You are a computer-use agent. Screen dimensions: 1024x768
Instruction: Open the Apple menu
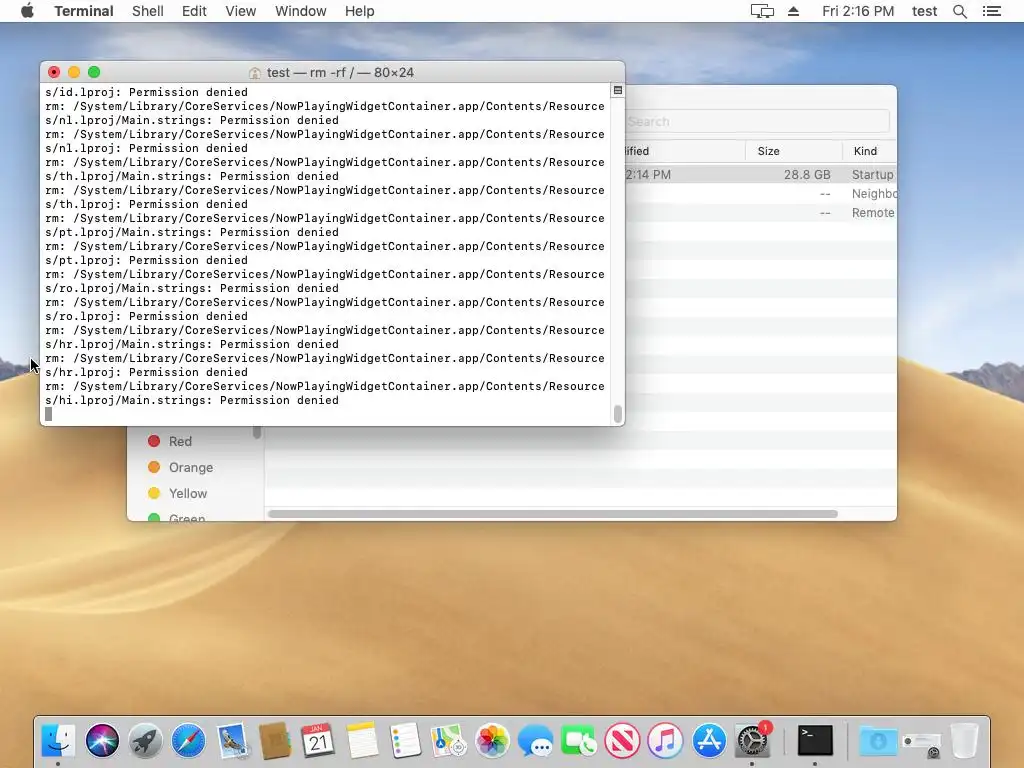[27, 11]
